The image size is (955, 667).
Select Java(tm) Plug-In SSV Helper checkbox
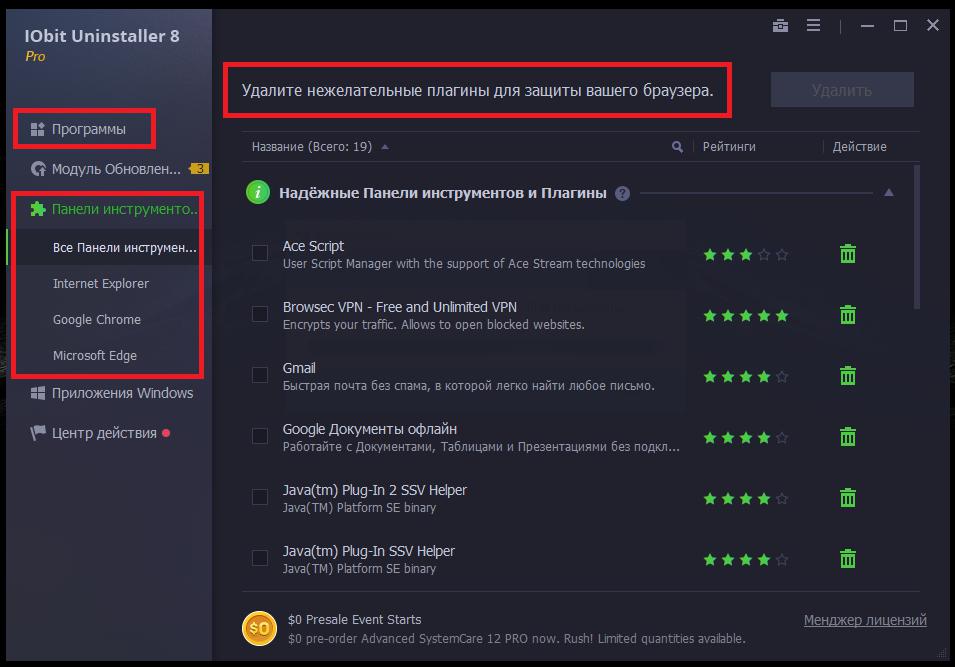click(x=260, y=557)
